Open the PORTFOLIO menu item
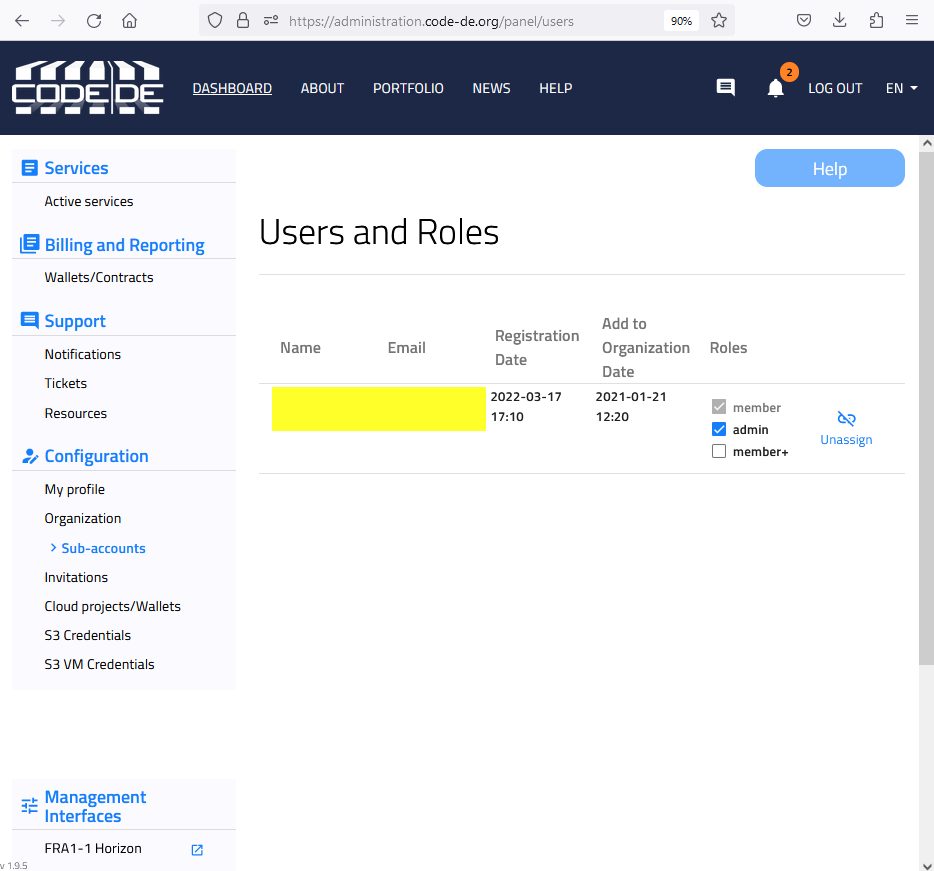This screenshot has width=934, height=871. coord(408,88)
